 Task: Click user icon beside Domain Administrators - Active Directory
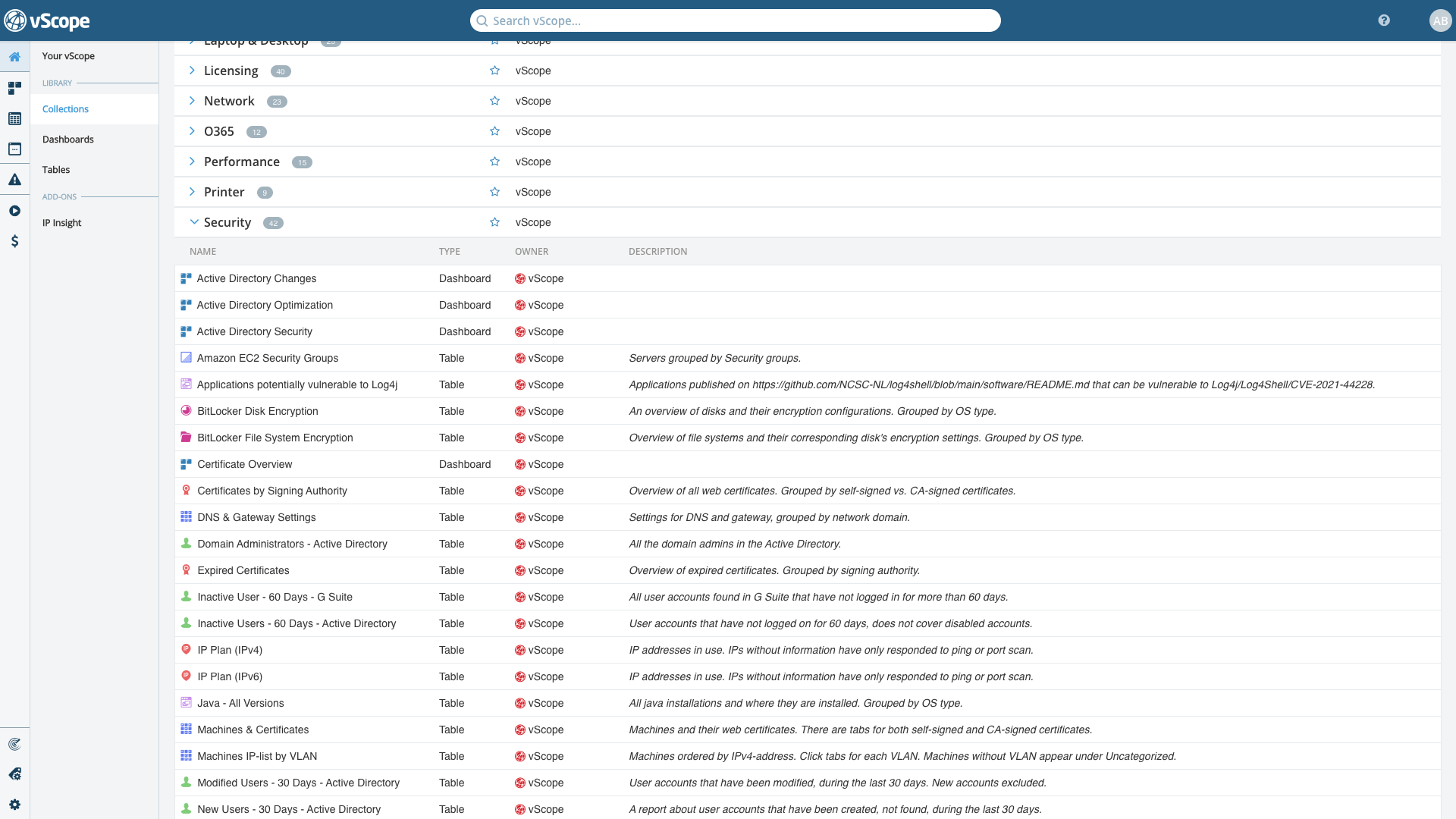(x=186, y=544)
